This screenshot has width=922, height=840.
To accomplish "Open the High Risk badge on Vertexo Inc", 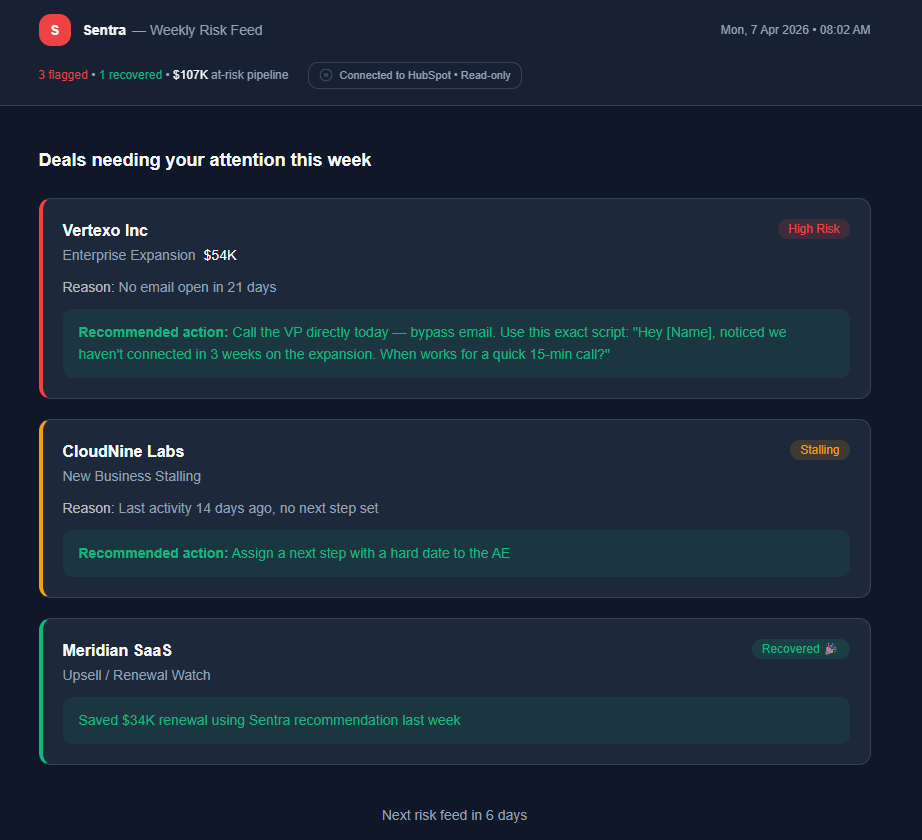I will click(813, 229).
